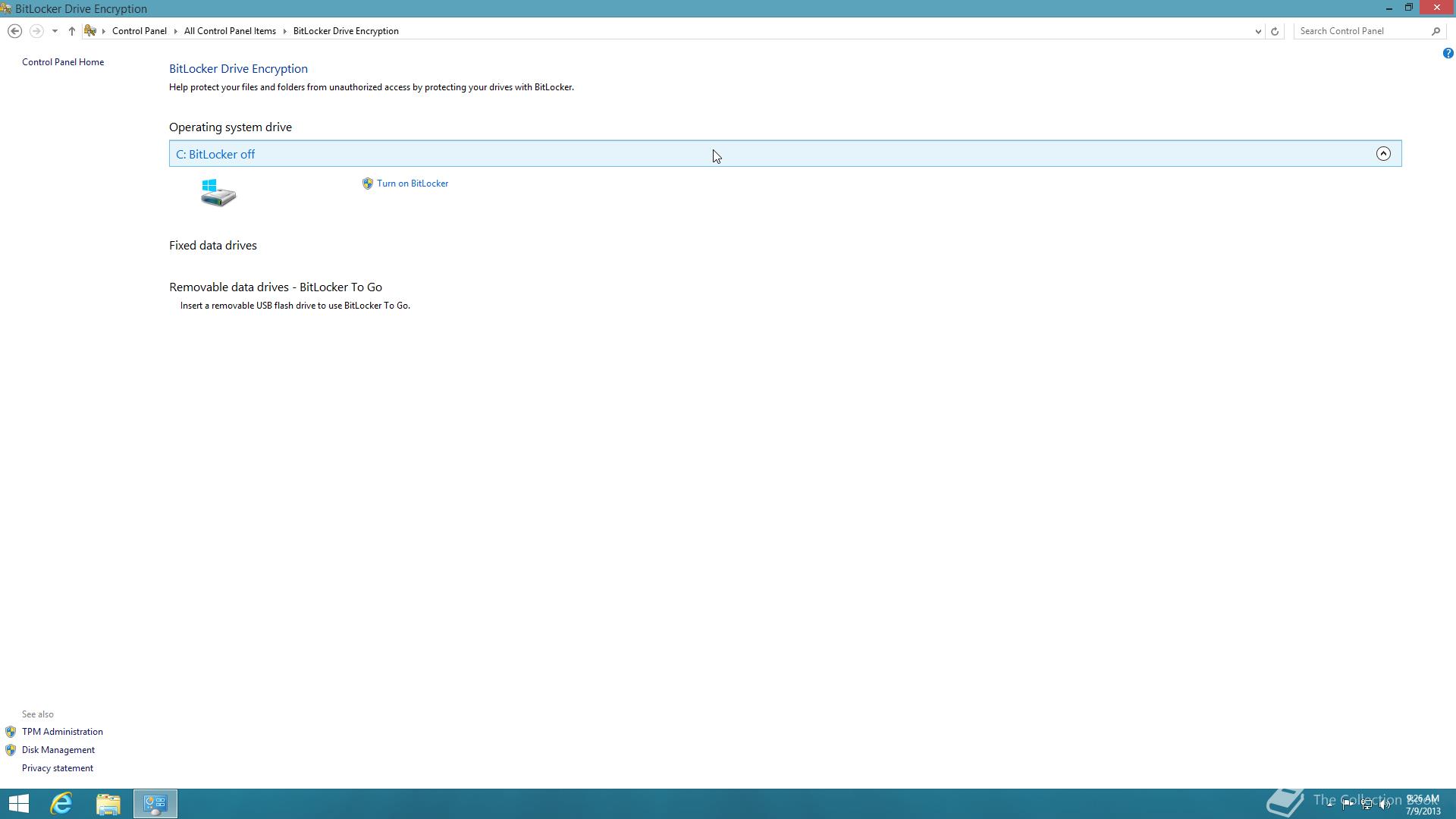Go up one level with the Up arrow
1456x819 pixels.
pos(72,31)
